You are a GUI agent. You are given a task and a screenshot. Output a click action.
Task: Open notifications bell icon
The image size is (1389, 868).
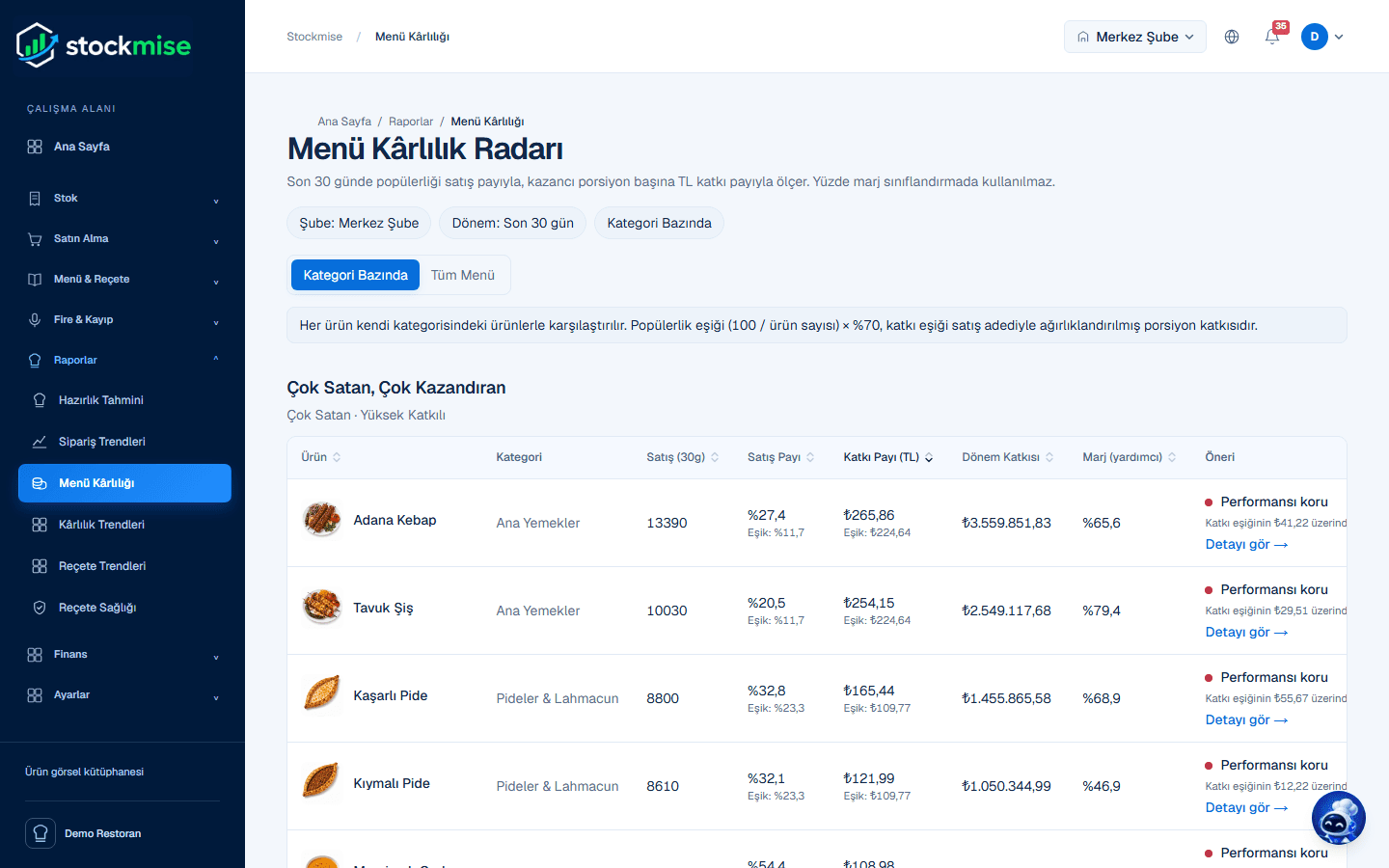(1272, 37)
